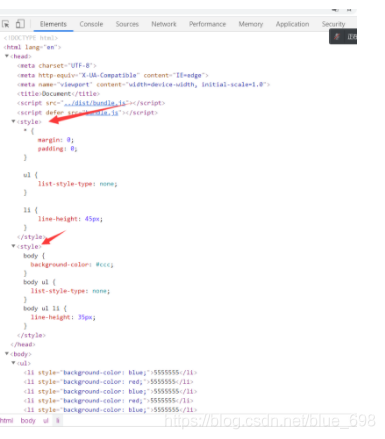Select the title Document element
The image size is (385, 439).
coord(58,94)
